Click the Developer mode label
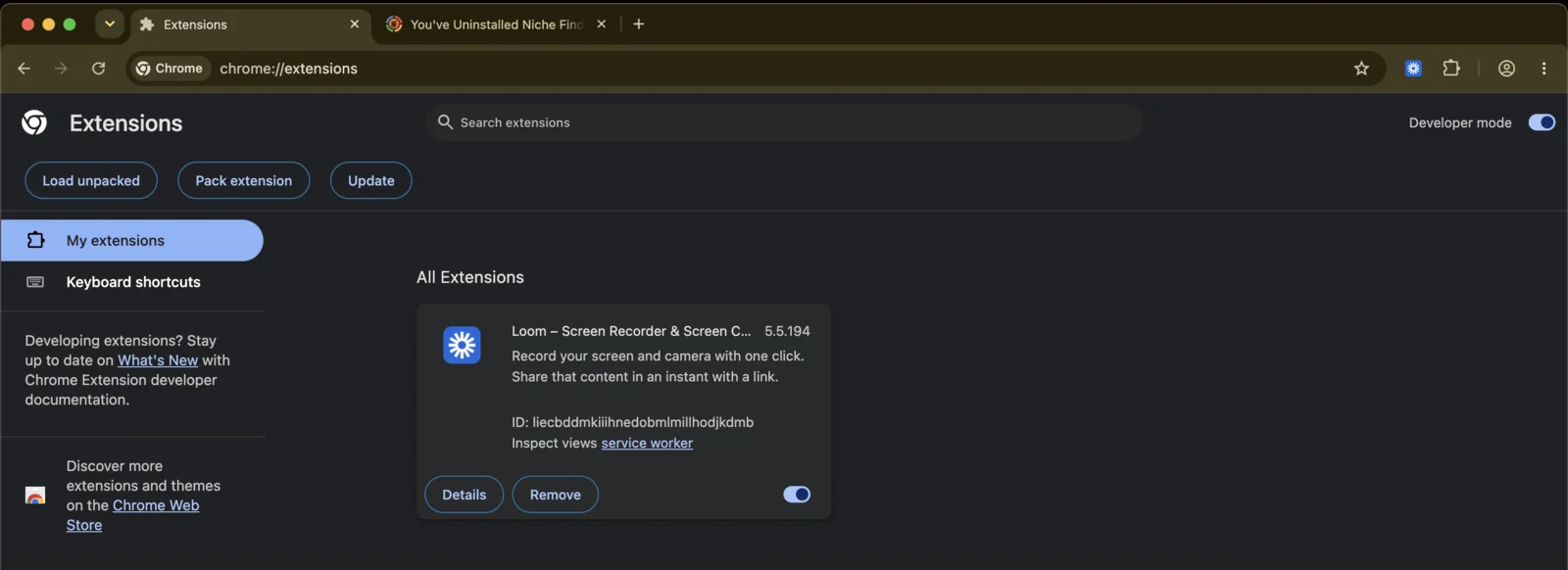 pyautogui.click(x=1460, y=122)
